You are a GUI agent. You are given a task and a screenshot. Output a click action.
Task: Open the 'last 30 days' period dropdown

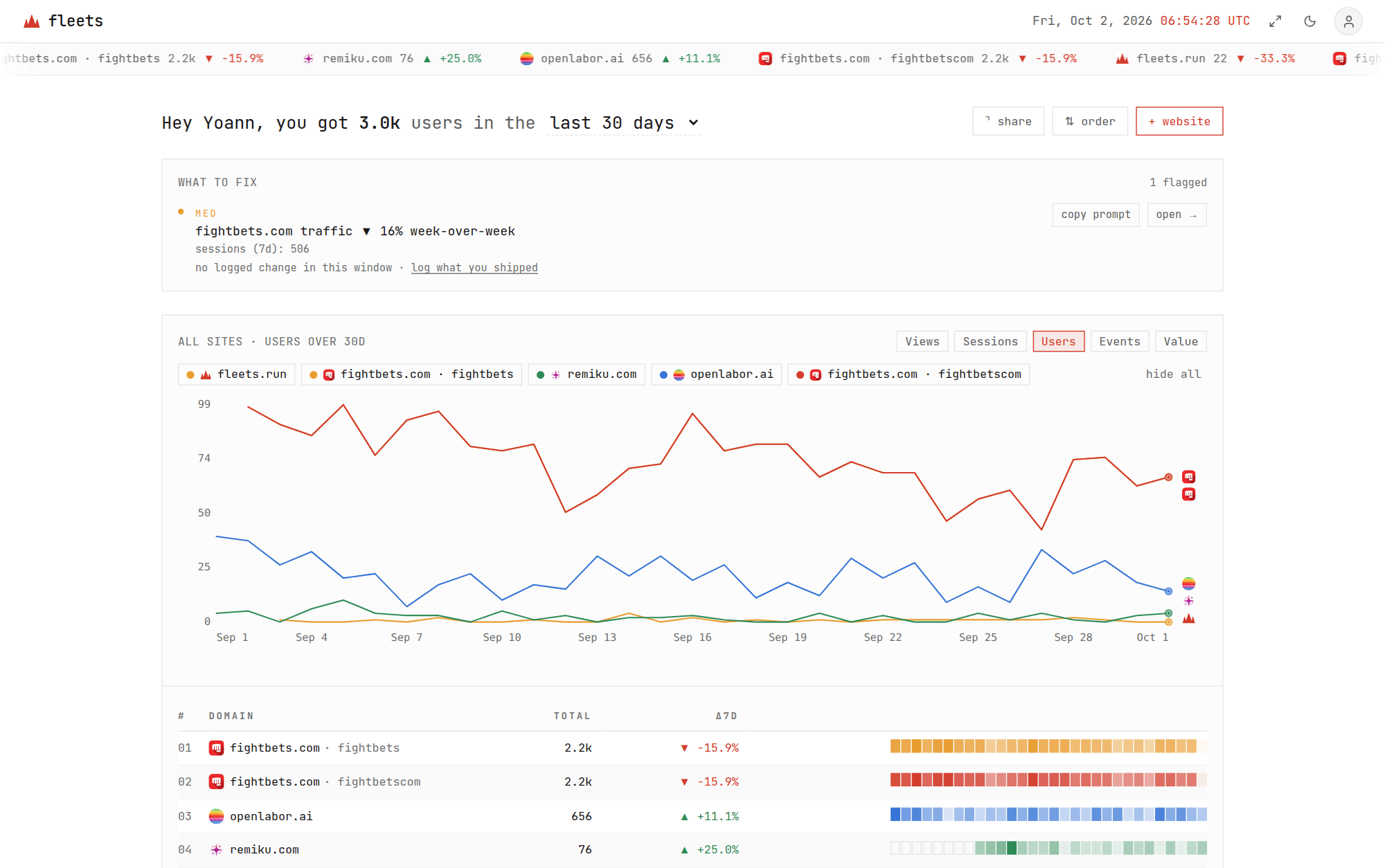click(x=624, y=123)
